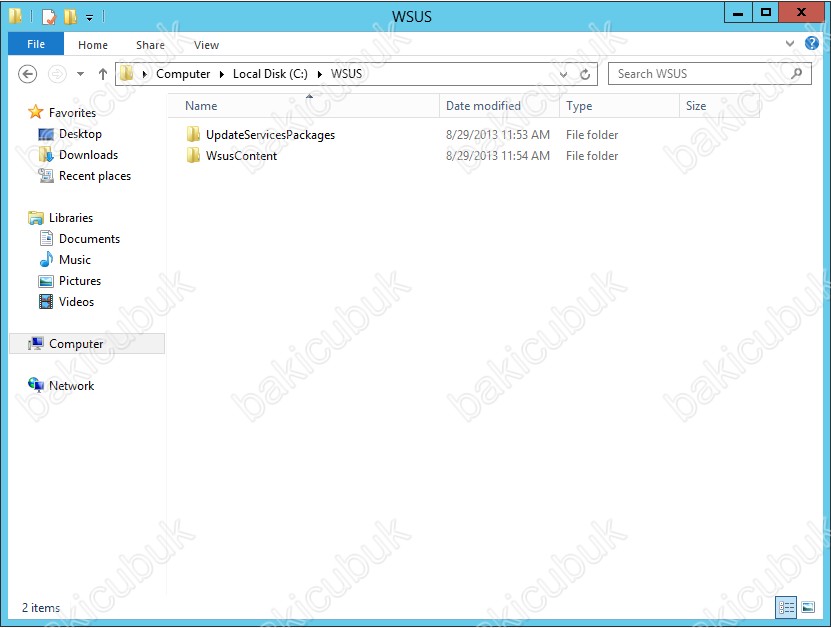Select the UpdateServicesPackages folder name
This screenshot has height=628, width=831.
(270, 135)
